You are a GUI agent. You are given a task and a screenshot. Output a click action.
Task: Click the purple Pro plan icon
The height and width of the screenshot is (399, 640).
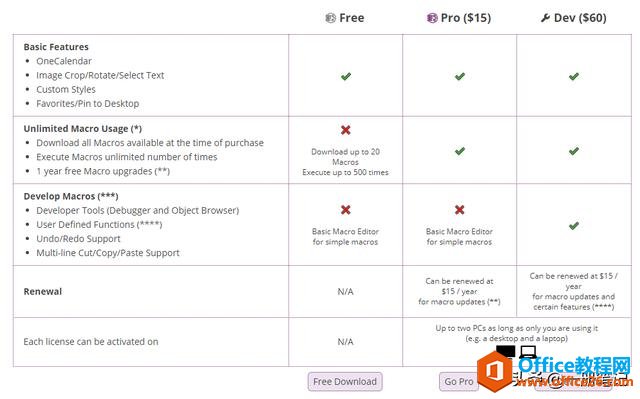432,18
